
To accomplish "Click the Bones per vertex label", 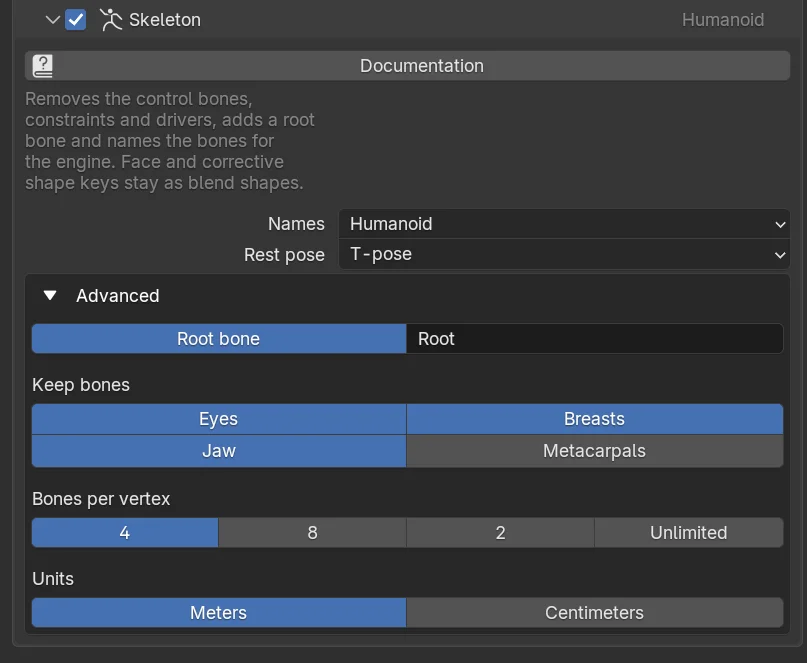I will click(101, 499).
